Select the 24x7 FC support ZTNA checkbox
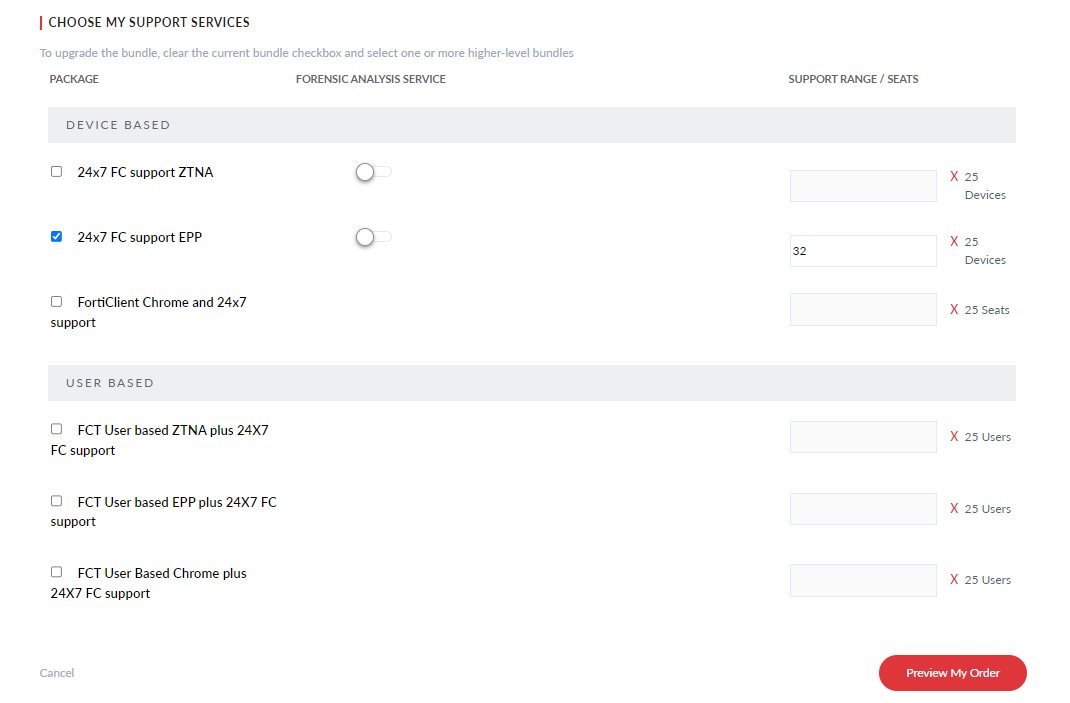This screenshot has width=1070, height=703. click(56, 171)
